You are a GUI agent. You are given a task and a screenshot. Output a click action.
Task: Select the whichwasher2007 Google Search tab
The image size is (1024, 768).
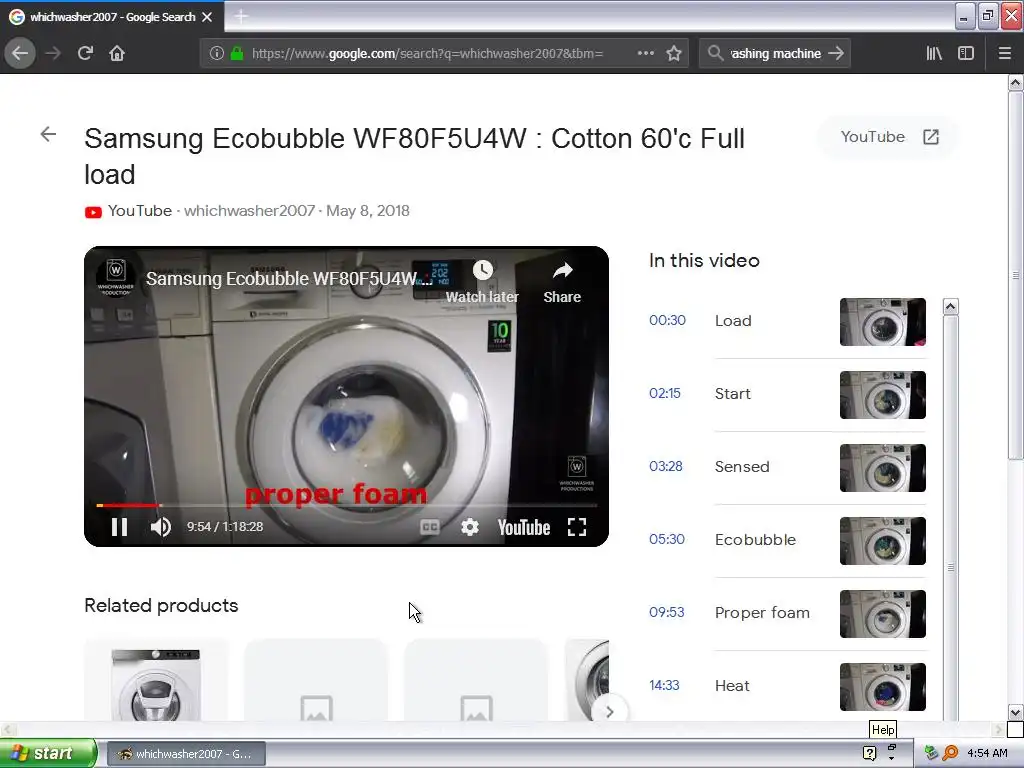112,17
